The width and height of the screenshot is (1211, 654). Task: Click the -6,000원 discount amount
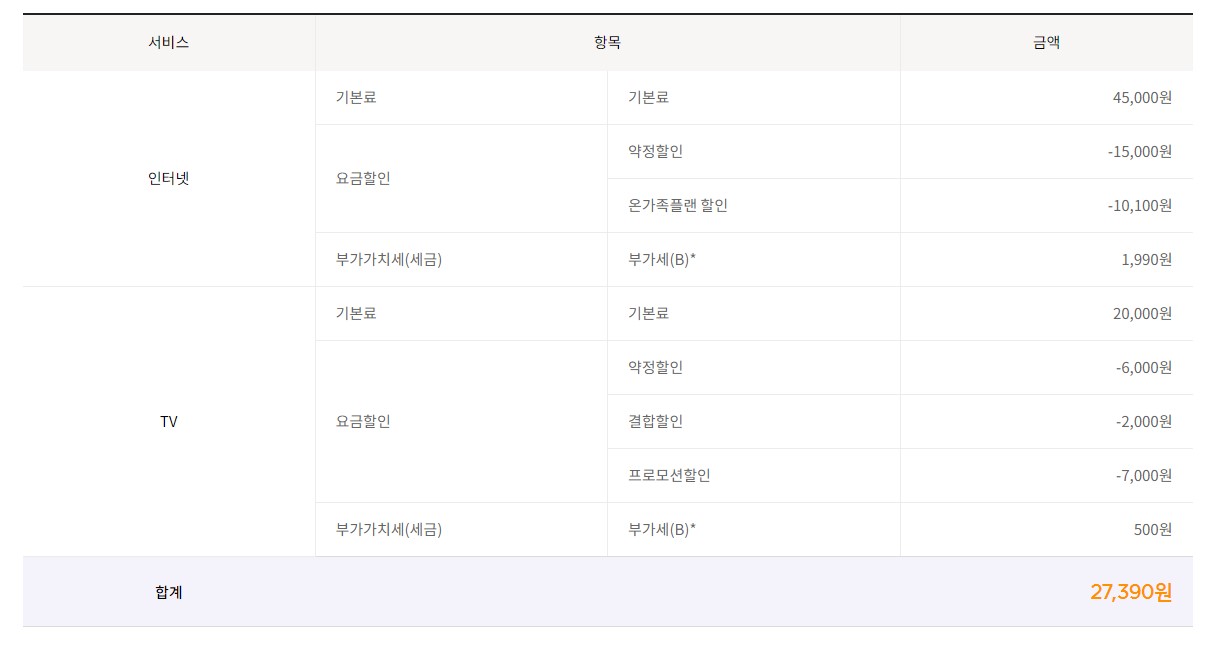[1143, 368]
